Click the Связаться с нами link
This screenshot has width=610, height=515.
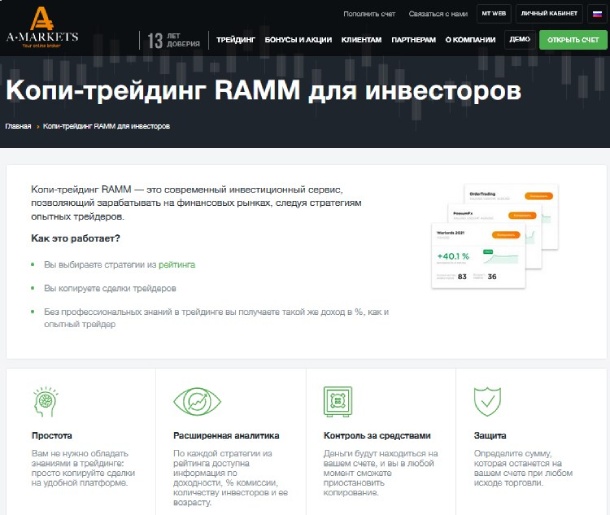(x=438, y=14)
